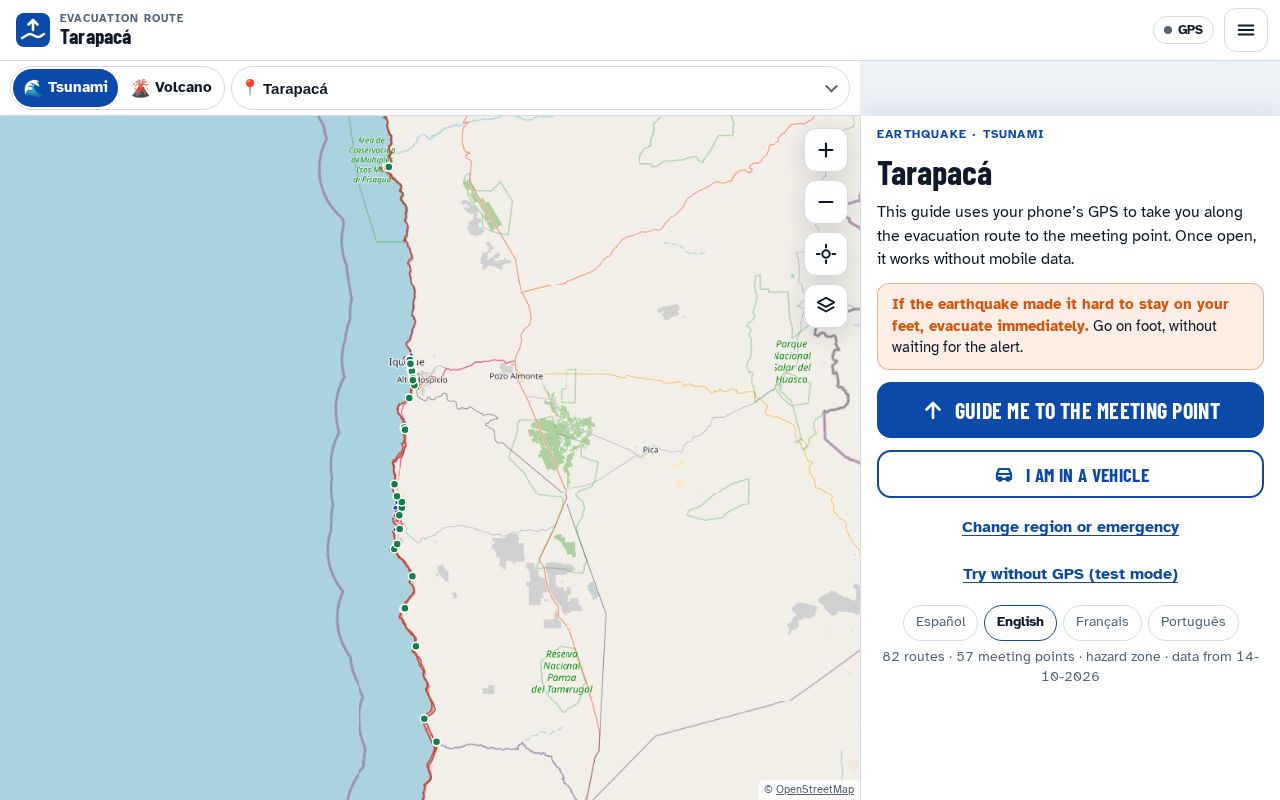Click the Alto Hospicio map label
1280x800 pixels.
coord(422,380)
